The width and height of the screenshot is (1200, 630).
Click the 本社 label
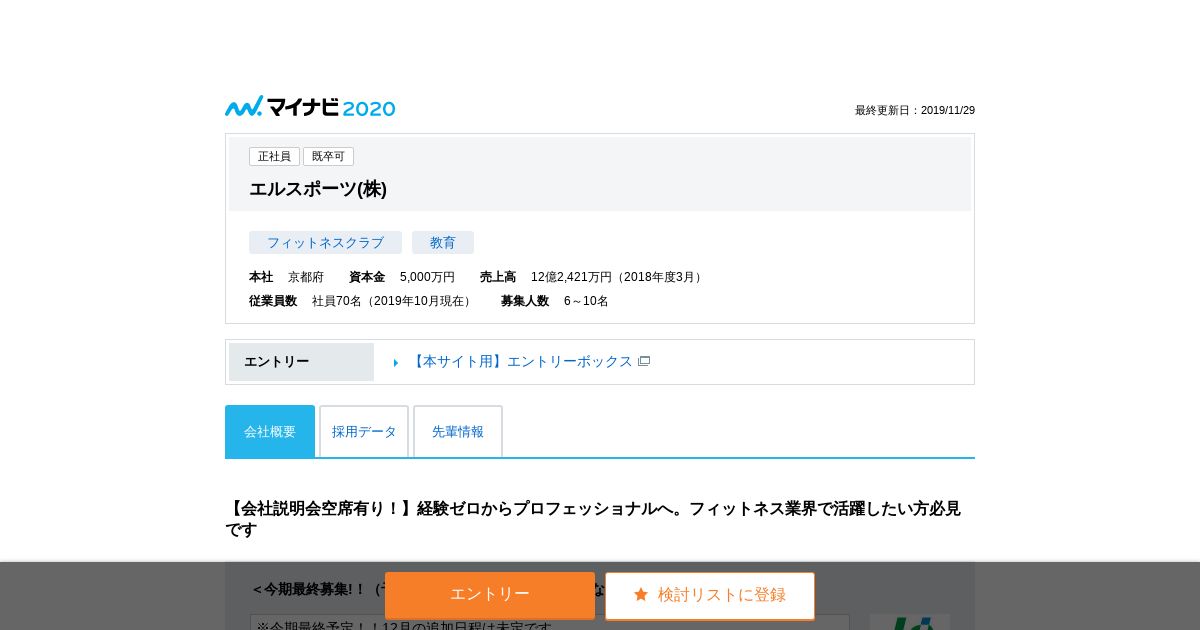(x=261, y=277)
